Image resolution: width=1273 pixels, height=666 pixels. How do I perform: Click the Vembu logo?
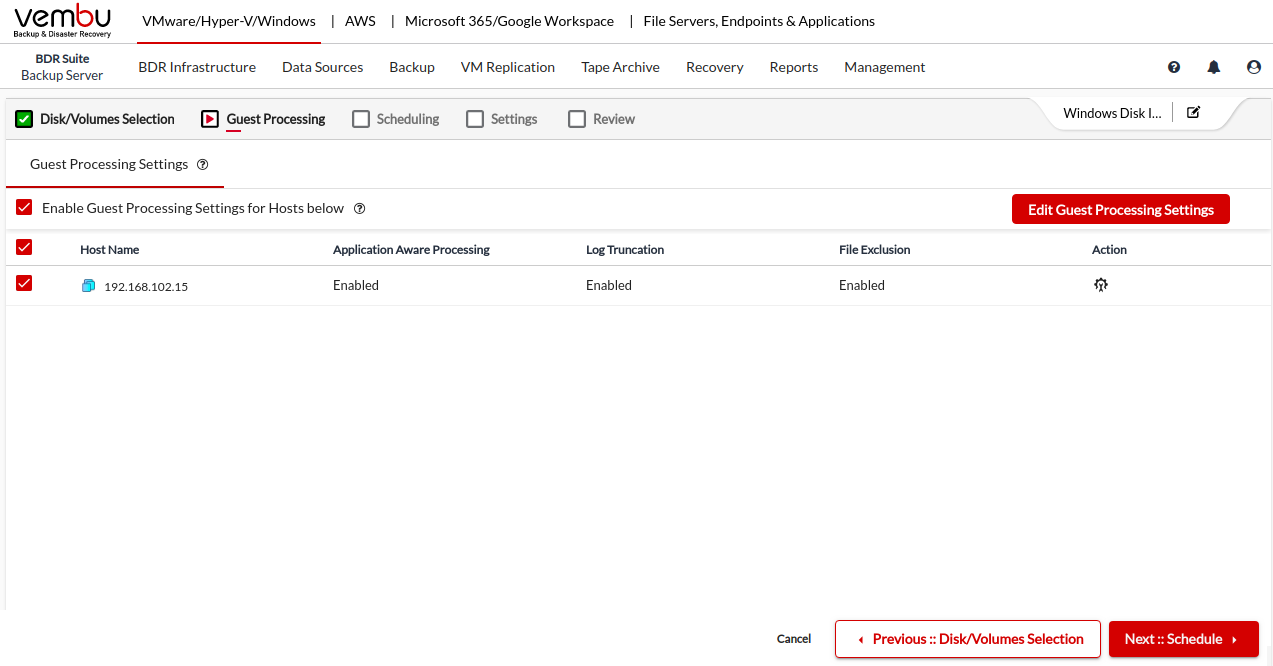pos(63,21)
